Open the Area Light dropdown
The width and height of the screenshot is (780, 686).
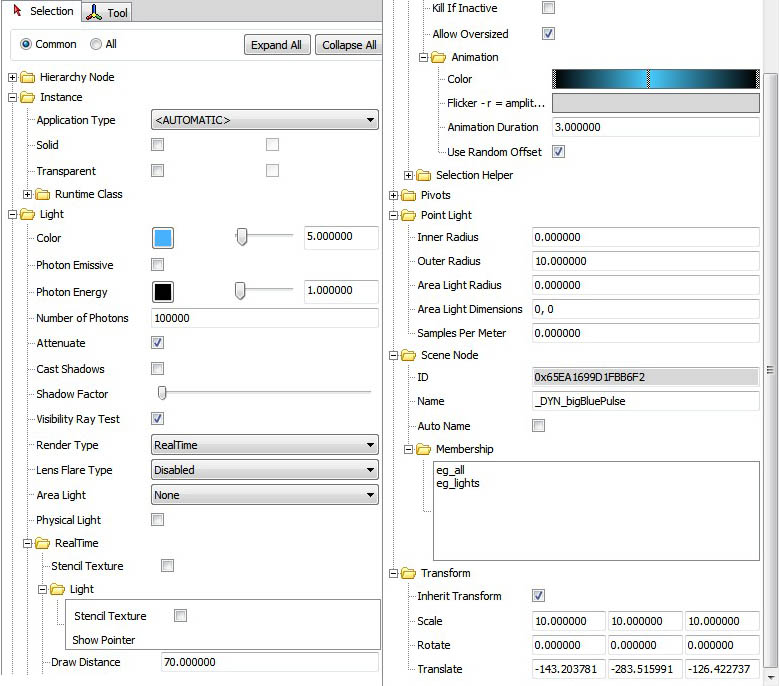tap(265, 495)
